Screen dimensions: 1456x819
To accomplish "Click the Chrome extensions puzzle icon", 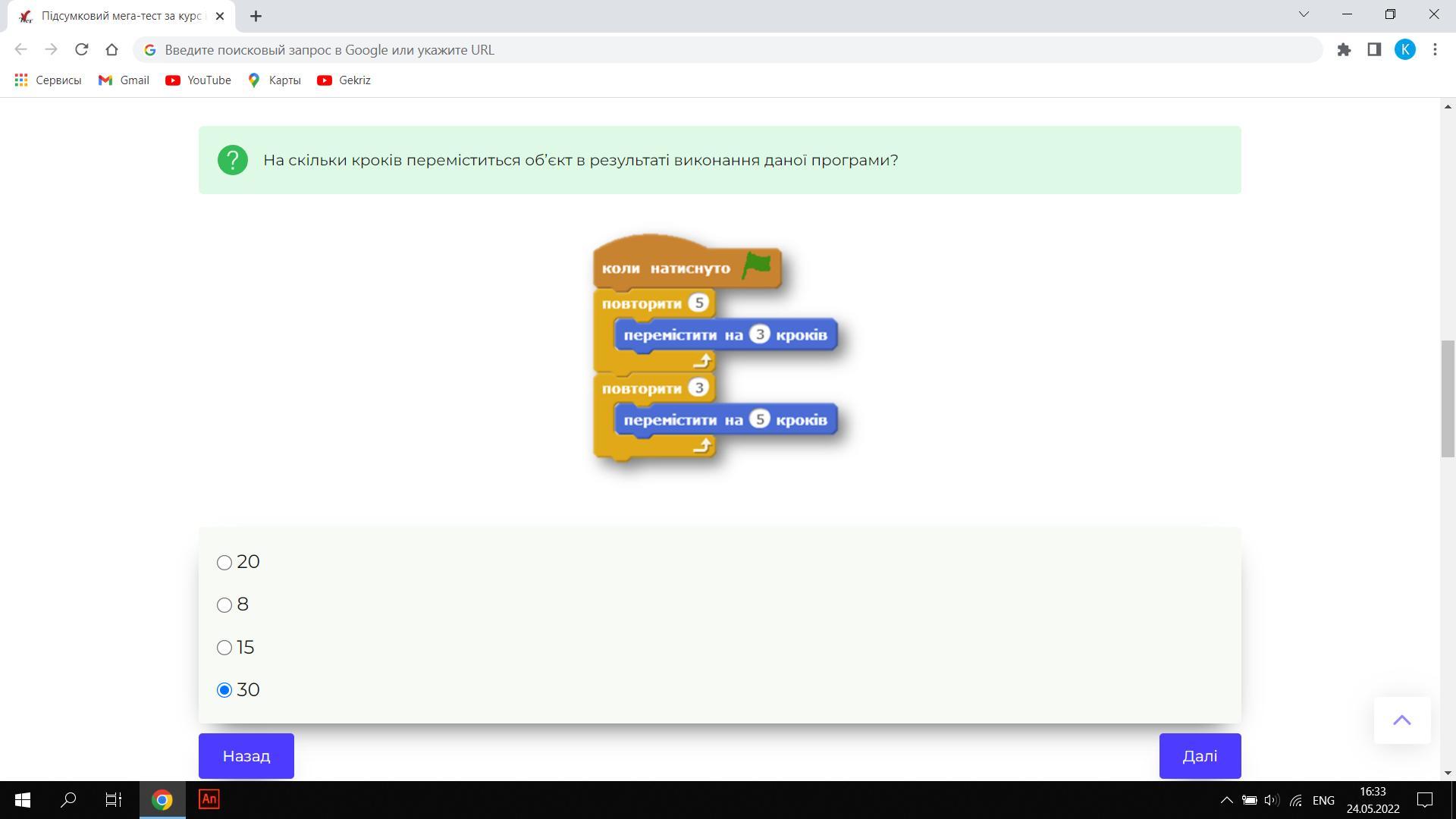I will coord(1344,50).
